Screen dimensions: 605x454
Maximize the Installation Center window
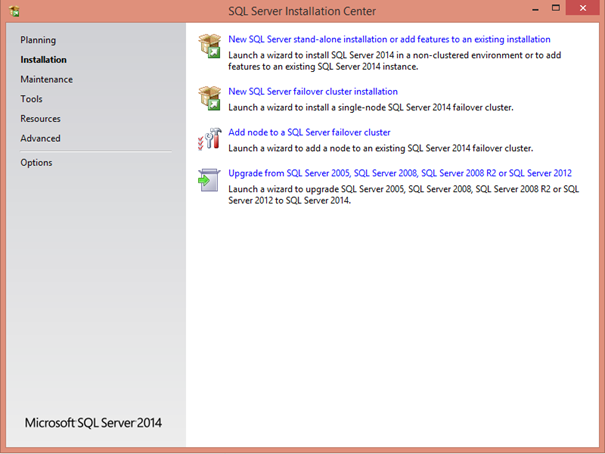[x=556, y=8]
